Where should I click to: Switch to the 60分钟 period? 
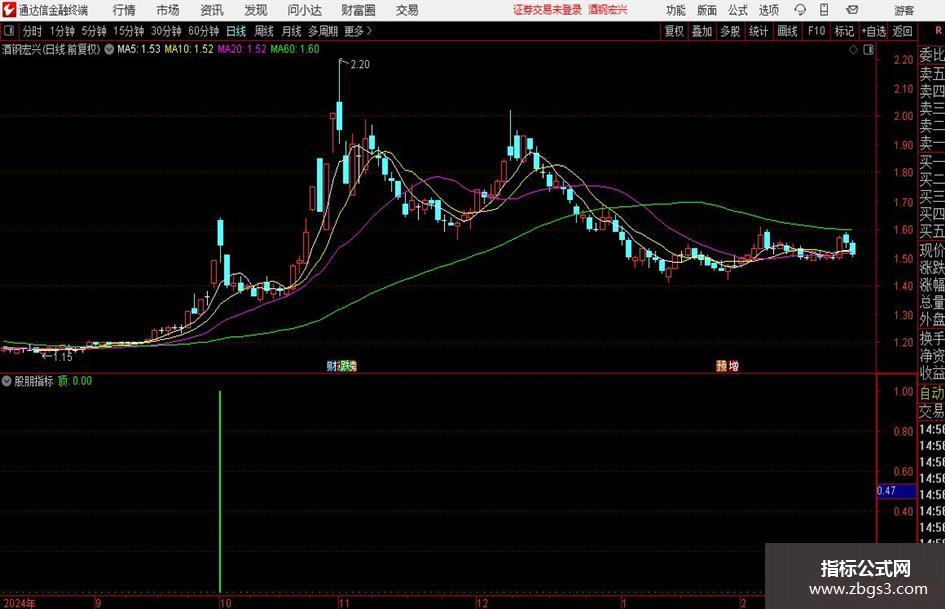click(x=203, y=31)
